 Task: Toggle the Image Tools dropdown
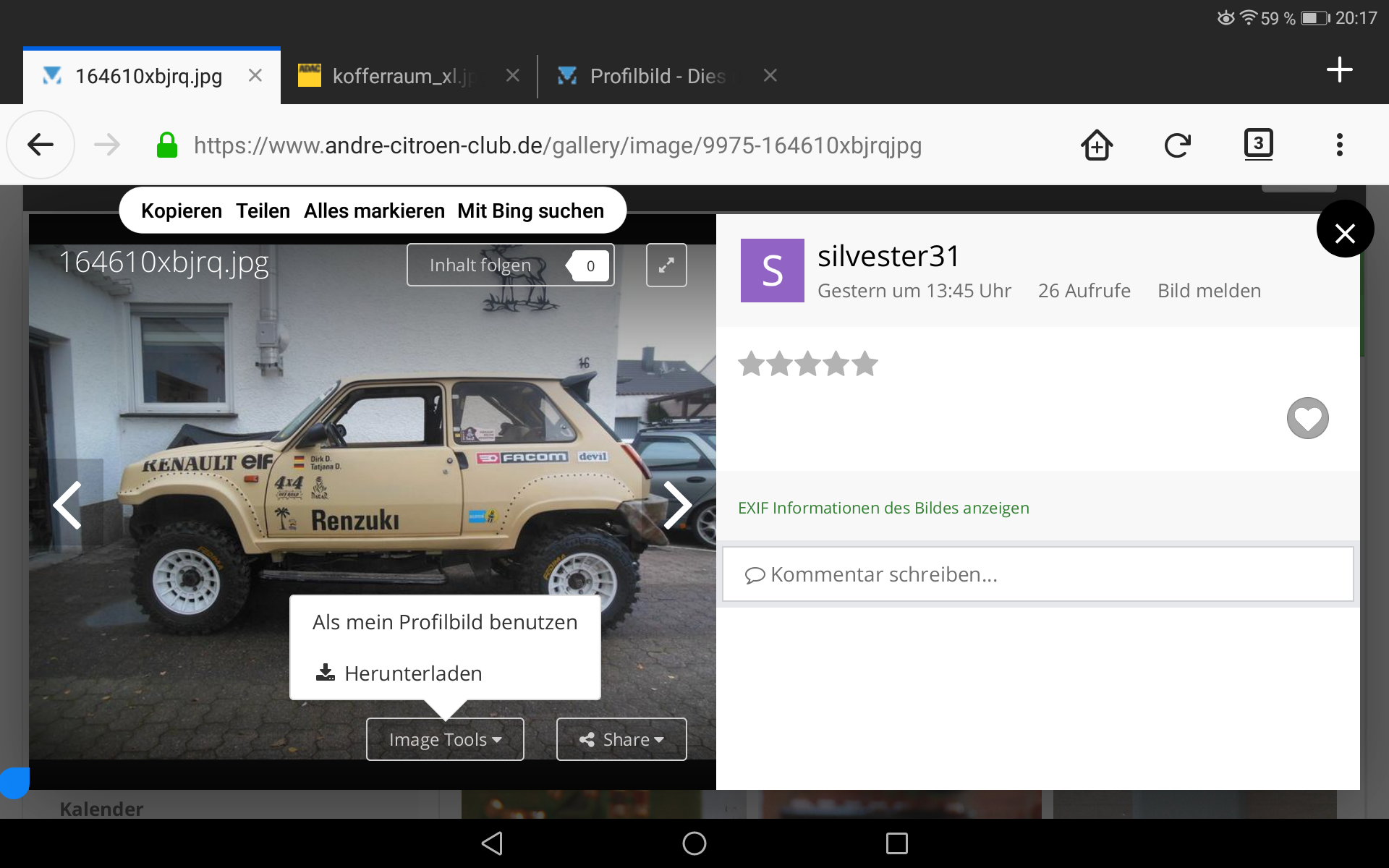(x=445, y=739)
